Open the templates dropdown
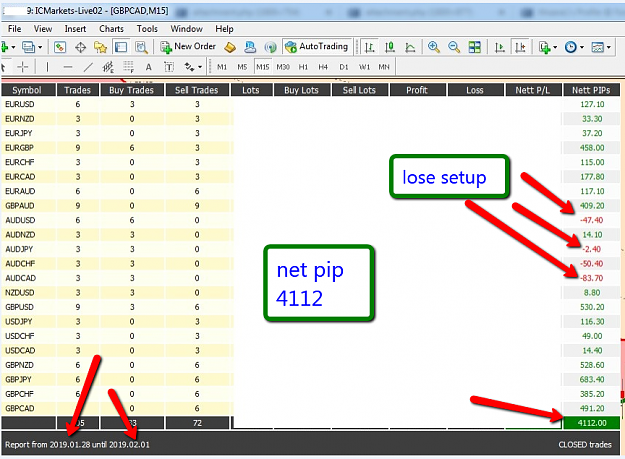This screenshot has height=459, width=625. pyautogui.click(x=601, y=47)
